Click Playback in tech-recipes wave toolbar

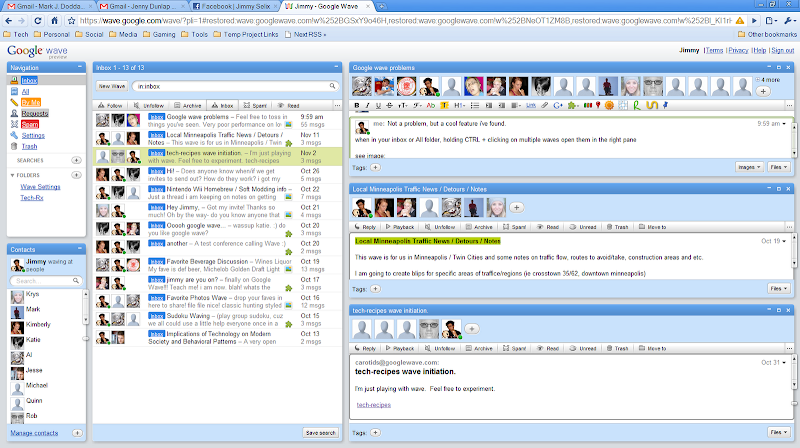(399, 349)
